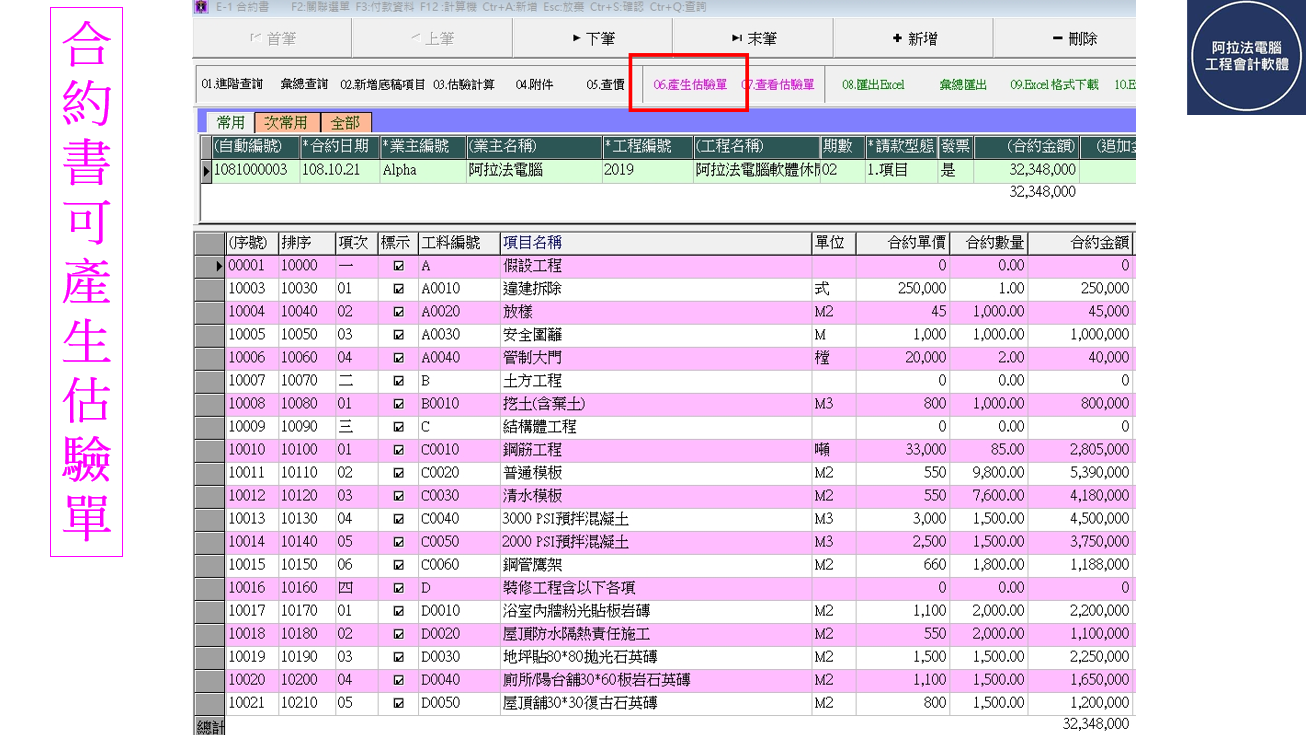This screenshot has height=735, width=1311.
Task: Select the 挖土(含棄土) item cell
Action: point(655,405)
